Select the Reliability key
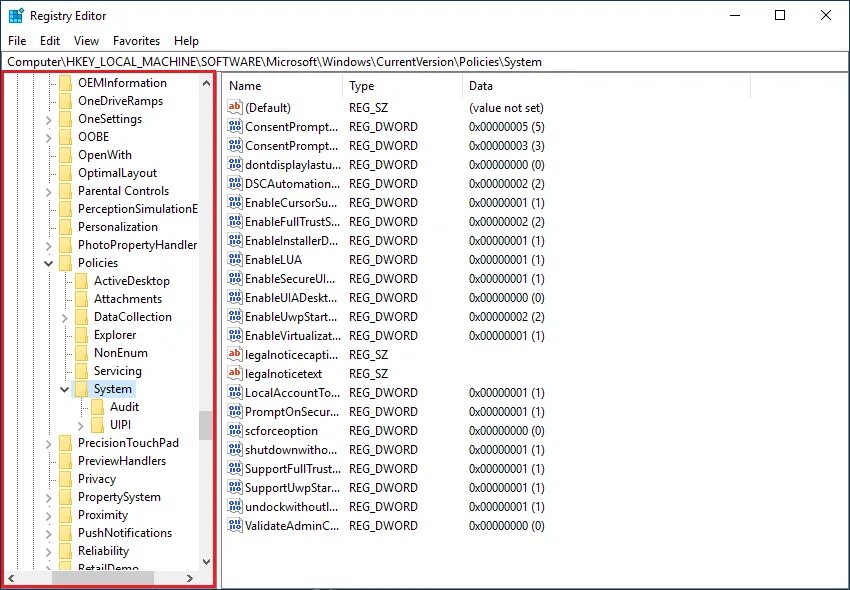 (104, 551)
